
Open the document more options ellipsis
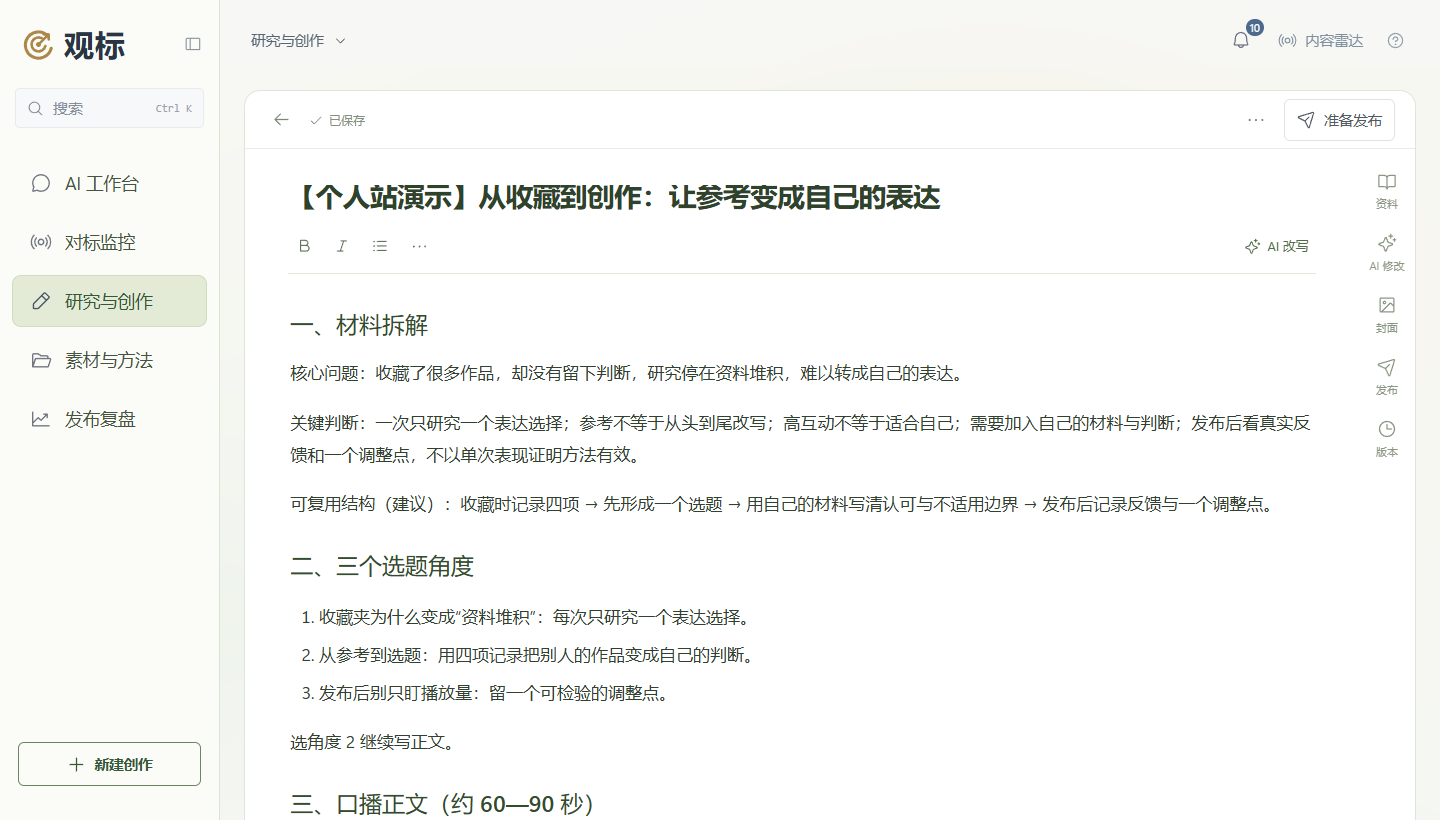click(1256, 120)
